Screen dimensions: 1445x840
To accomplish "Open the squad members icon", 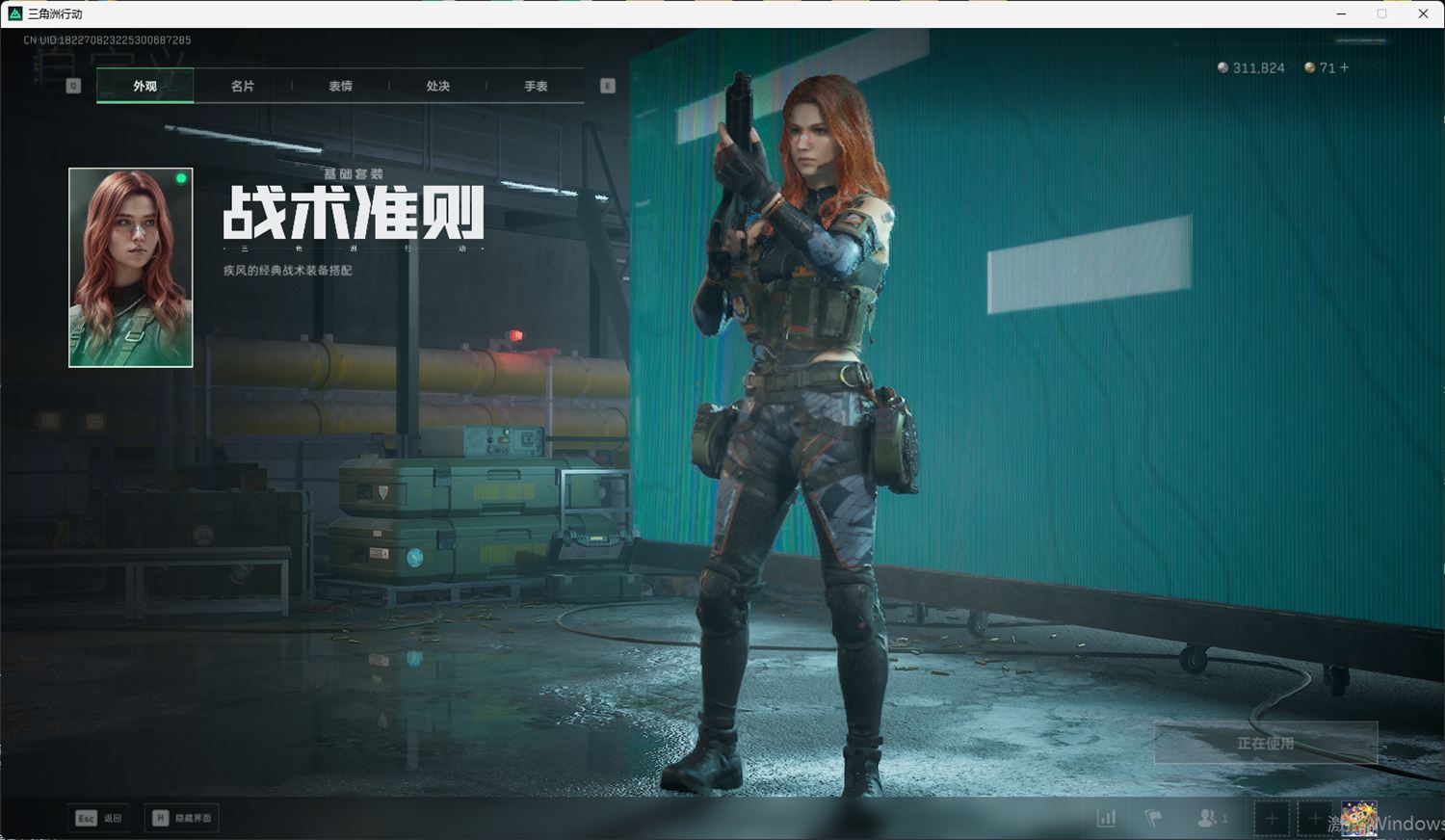I will point(1209,818).
